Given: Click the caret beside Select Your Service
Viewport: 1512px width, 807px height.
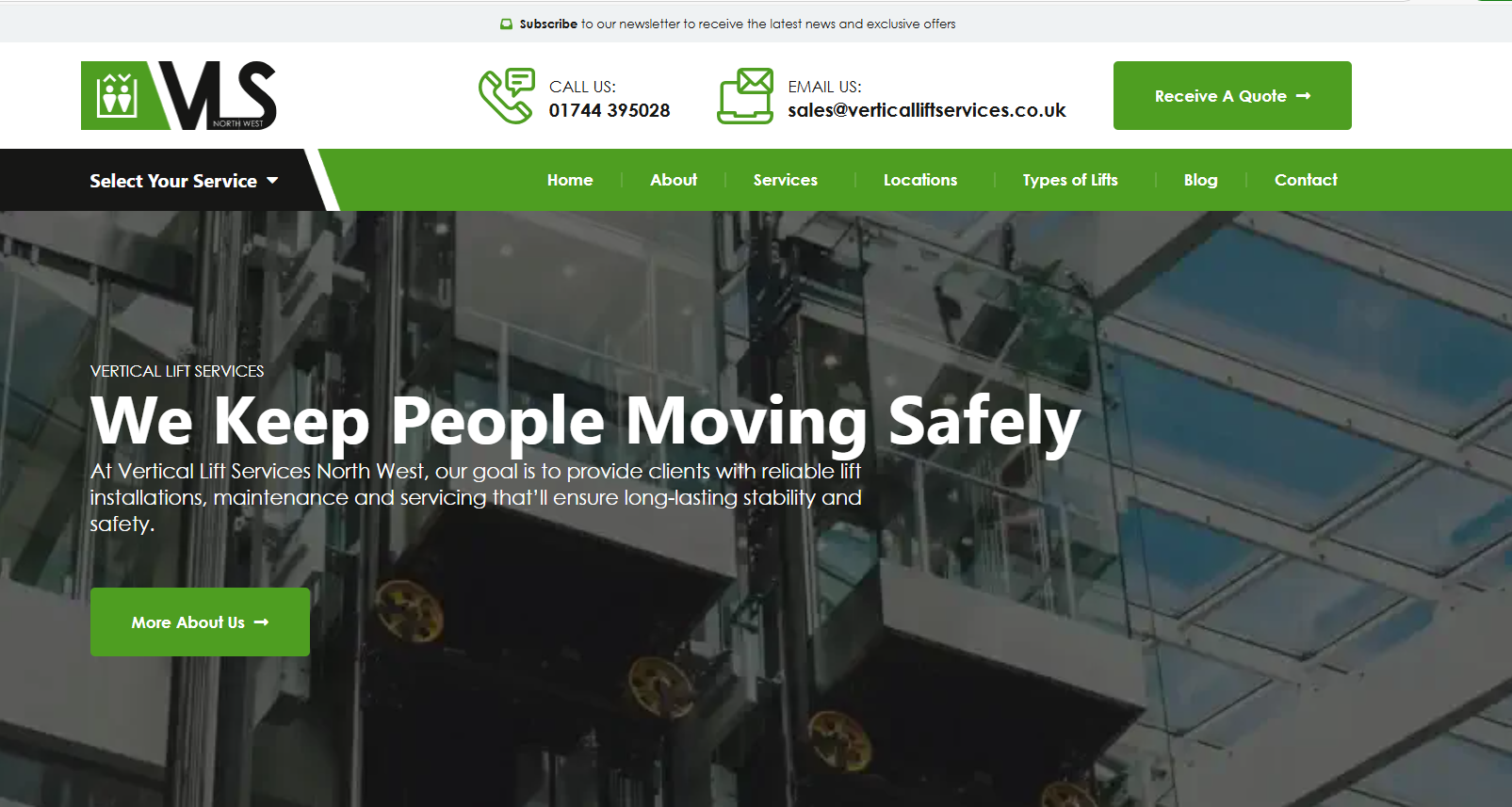Looking at the screenshot, I should pos(272,181).
